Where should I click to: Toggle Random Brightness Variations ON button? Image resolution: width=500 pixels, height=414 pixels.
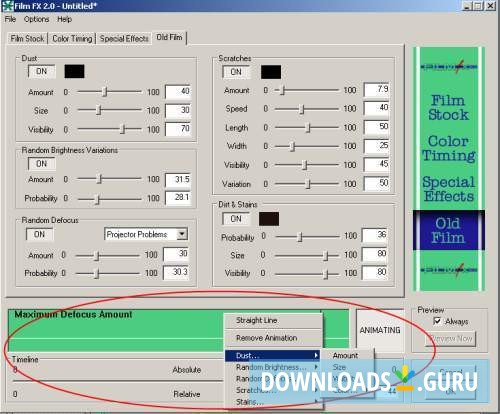pos(42,164)
